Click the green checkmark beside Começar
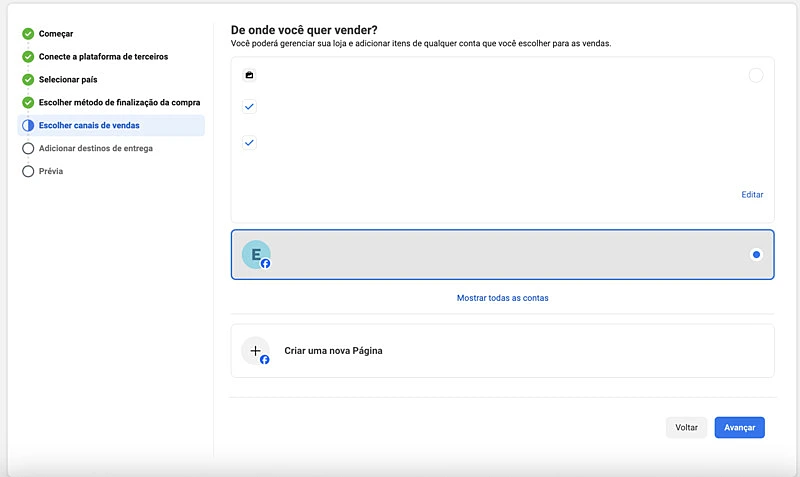Viewport: 800px width, 477px height. tap(28, 34)
